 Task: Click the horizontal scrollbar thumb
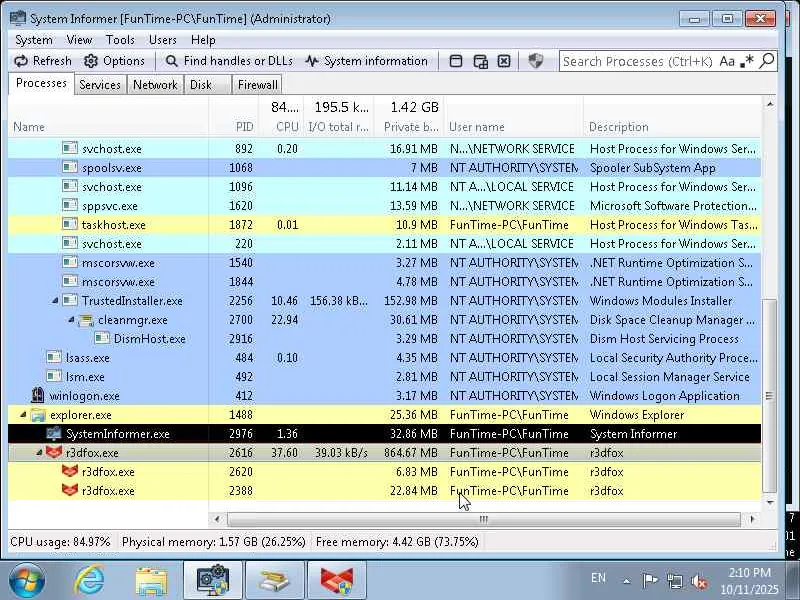(x=484, y=519)
